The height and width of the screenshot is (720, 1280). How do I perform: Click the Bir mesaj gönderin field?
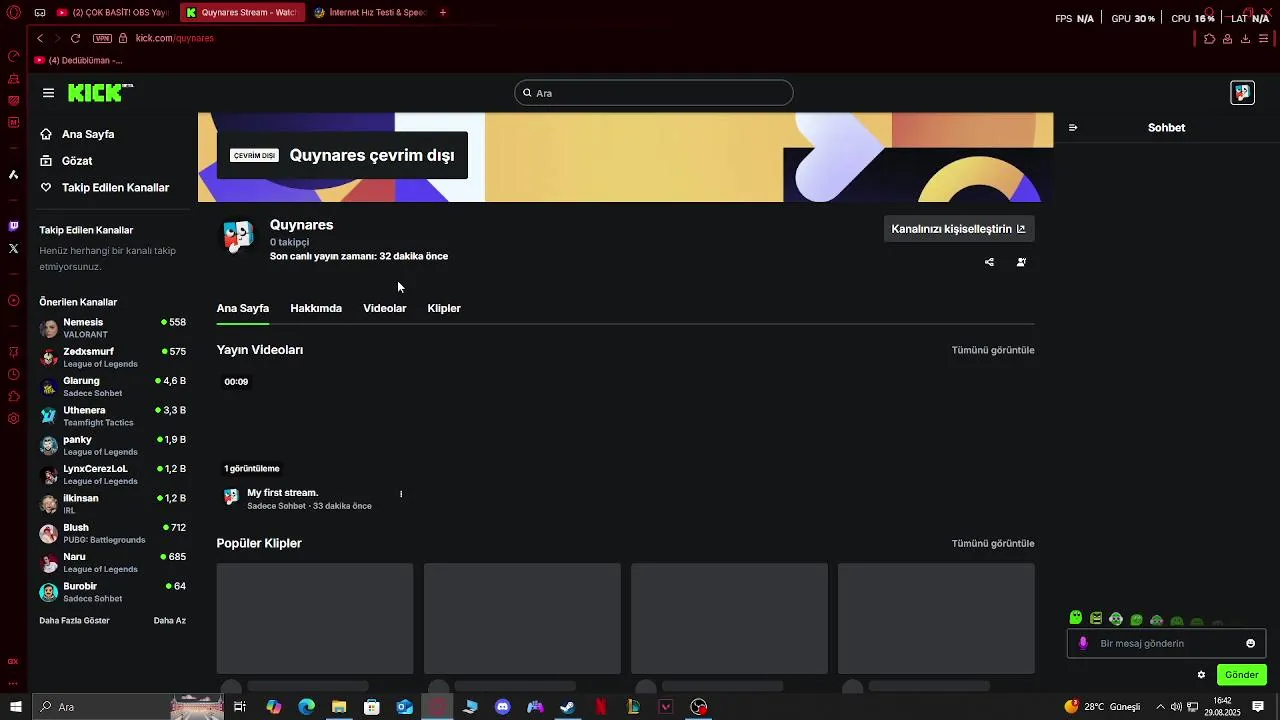click(1166, 644)
